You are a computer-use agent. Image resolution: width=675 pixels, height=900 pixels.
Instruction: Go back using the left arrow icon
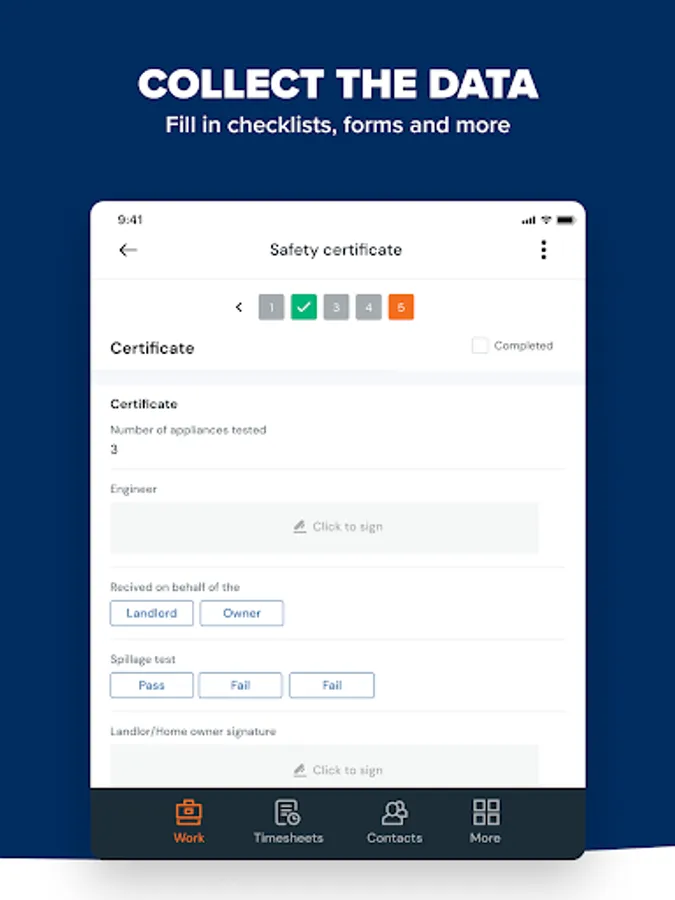click(127, 250)
